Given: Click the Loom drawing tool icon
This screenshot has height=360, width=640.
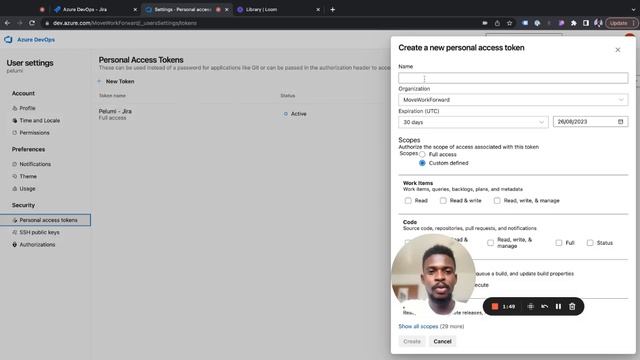Looking at the screenshot, I should pyautogui.click(x=530, y=307).
